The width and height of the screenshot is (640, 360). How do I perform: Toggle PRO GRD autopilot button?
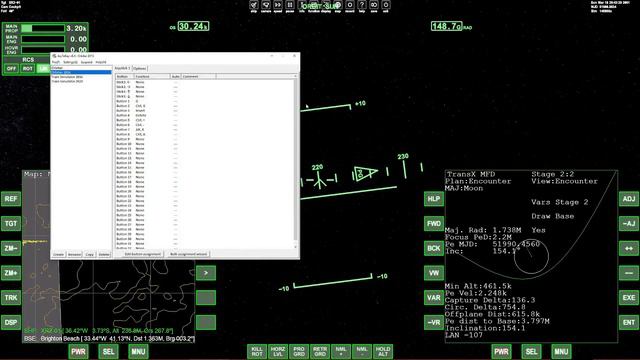pyautogui.click(x=299, y=351)
